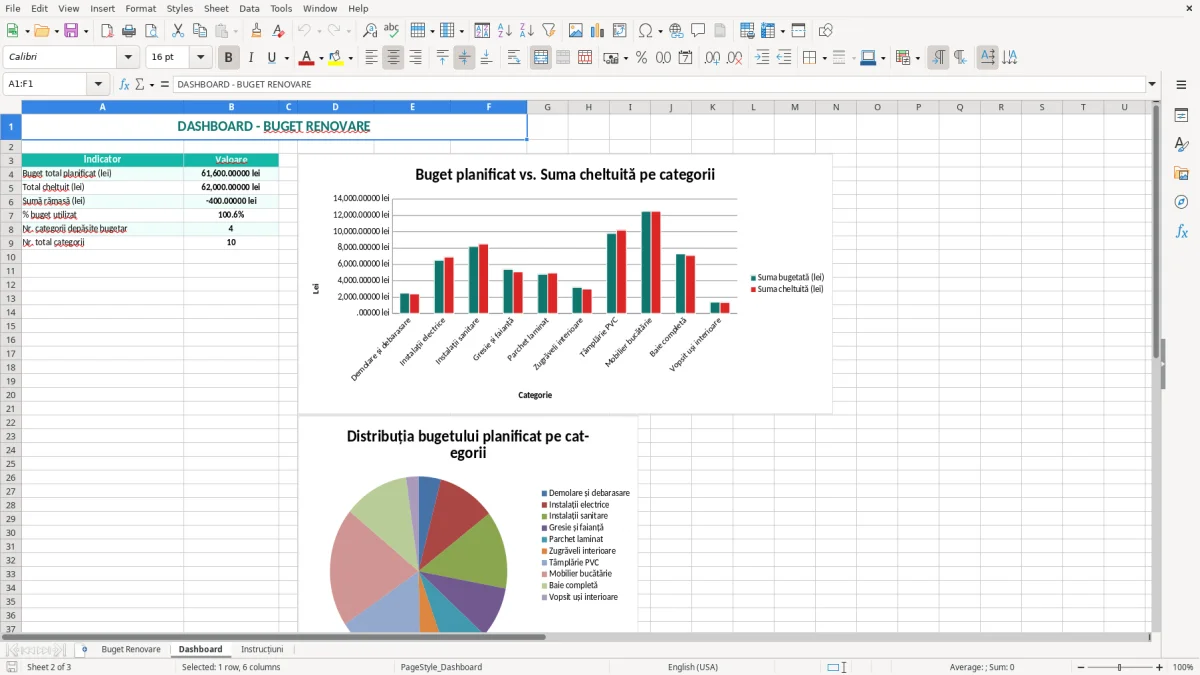Insert a Pivot Table via toolbar icon

pos(620,31)
